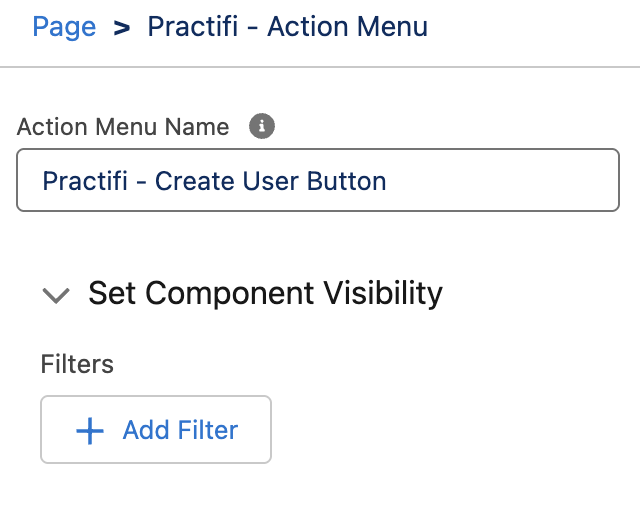This screenshot has width=640, height=520.
Task: Go back to Page in breadcrumb
Action: (64, 26)
